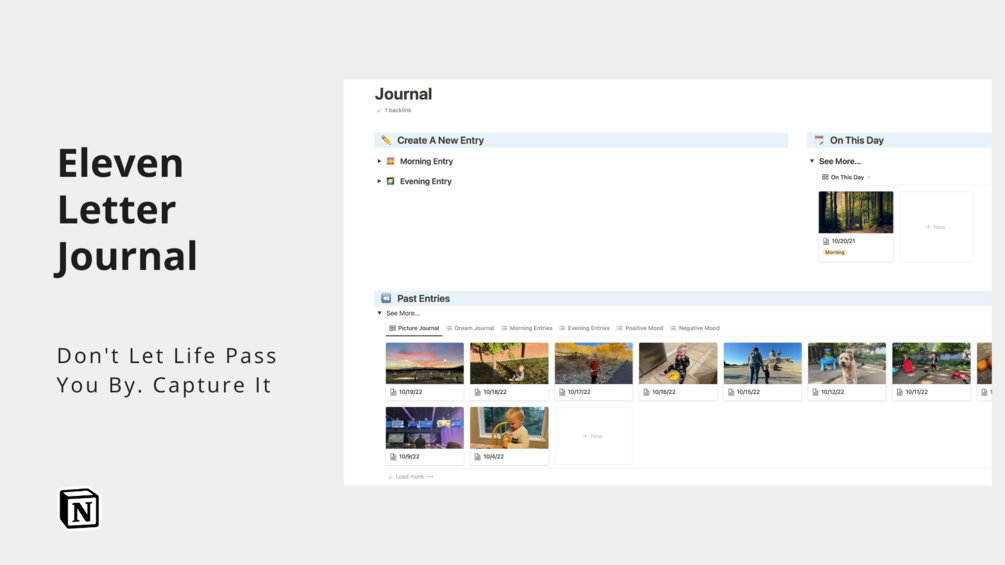Switch to the Picture Journal tab

pyautogui.click(x=414, y=328)
